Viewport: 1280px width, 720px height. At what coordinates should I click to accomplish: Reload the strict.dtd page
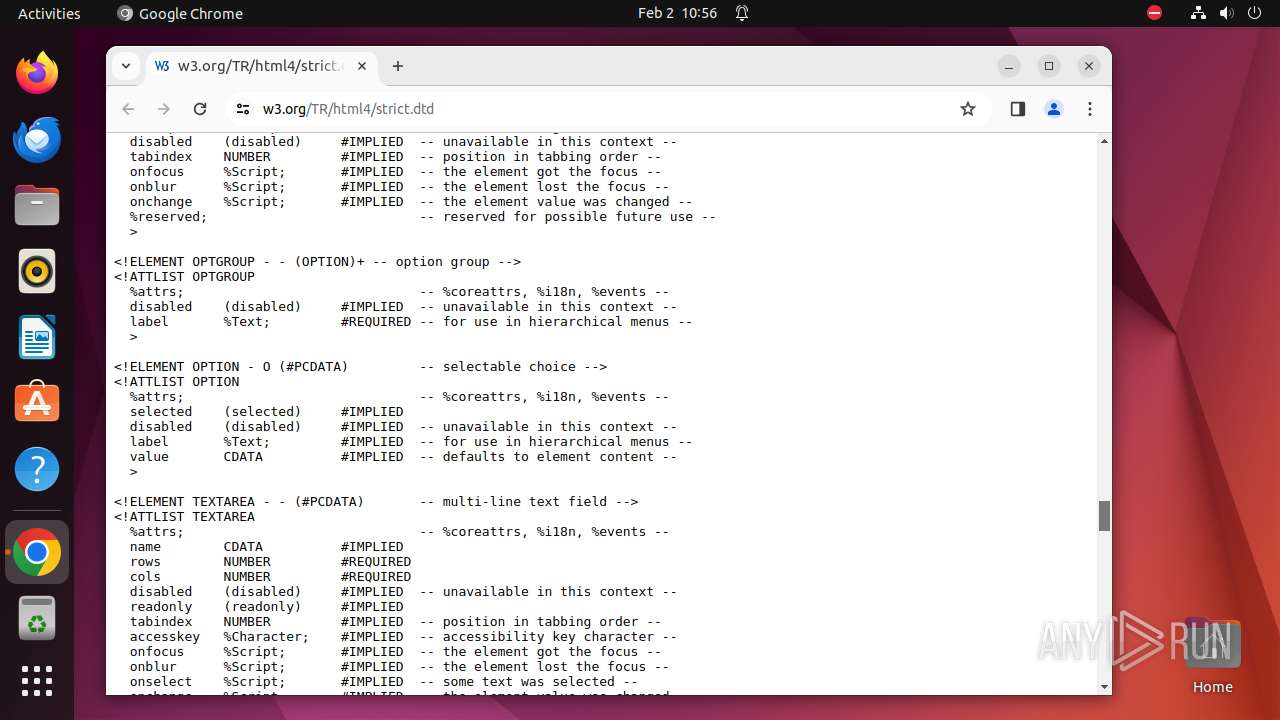(x=200, y=109)
